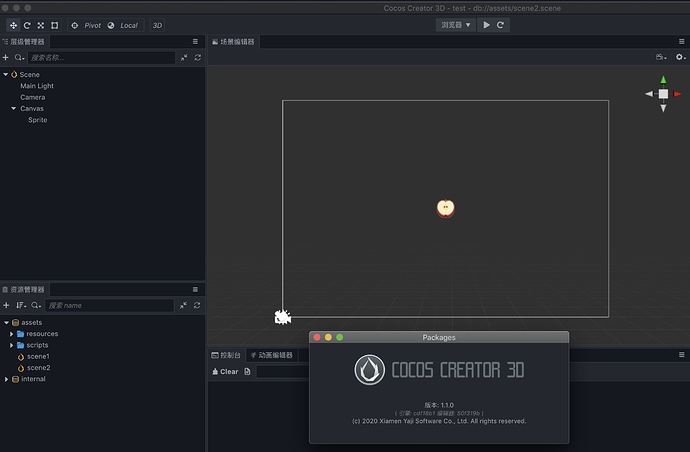
Task: Toggle Local coordinate mode
Action: [123, 26]
